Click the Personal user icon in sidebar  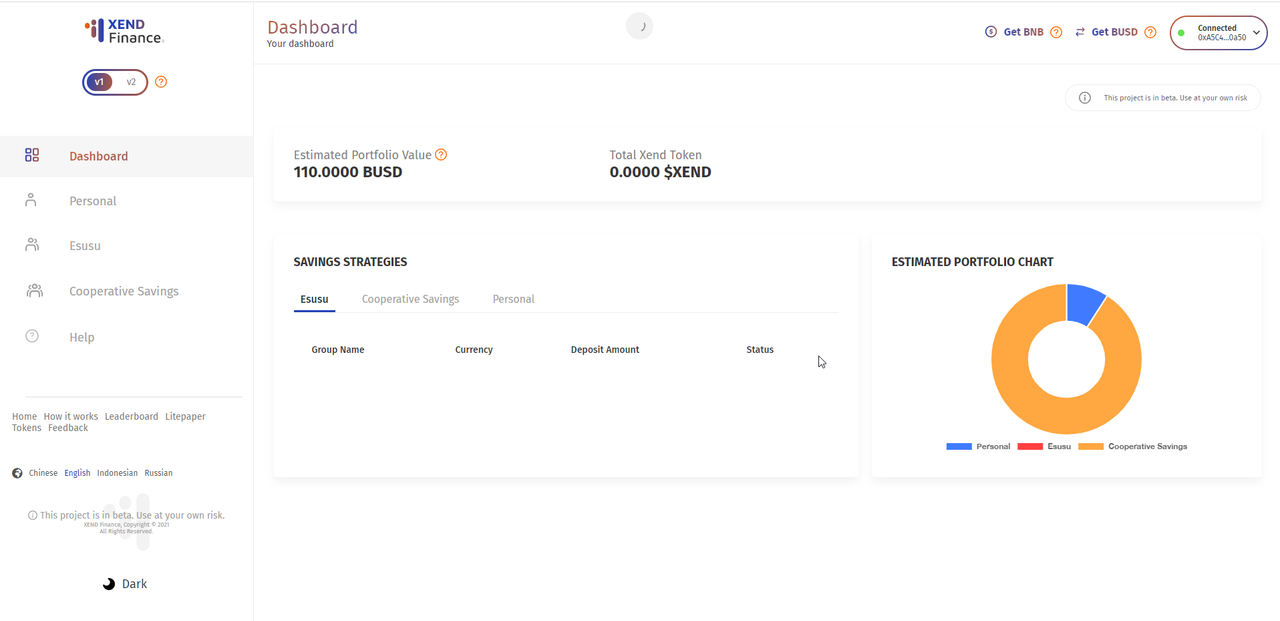(31, 200)
